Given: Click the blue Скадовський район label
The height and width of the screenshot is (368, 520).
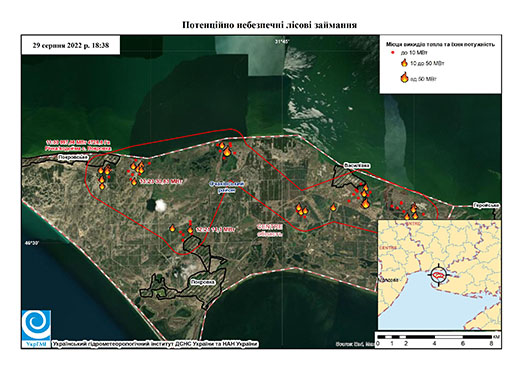Looking at the screenshot, I should tap(227, 187).
